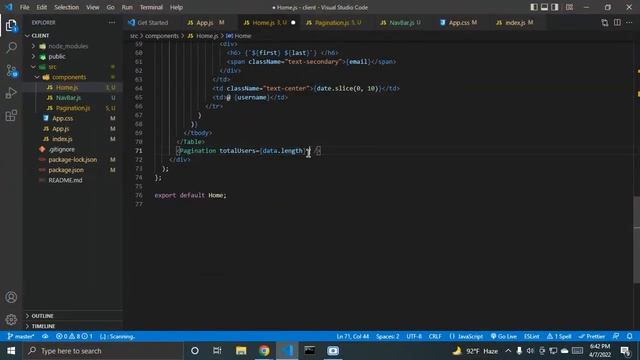The image size is (640, 360).
Task: Expand the TIMELINE section
Action: coord(43,326)
